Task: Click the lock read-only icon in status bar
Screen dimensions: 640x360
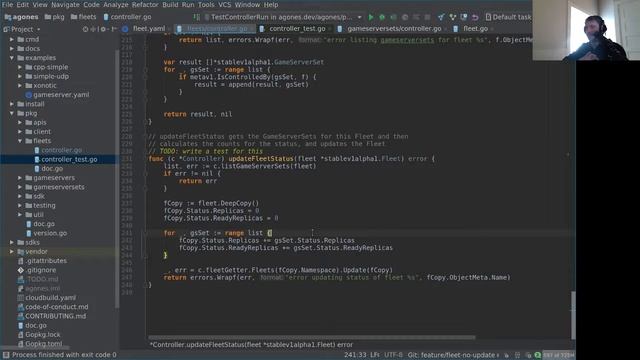Action: 507,355
